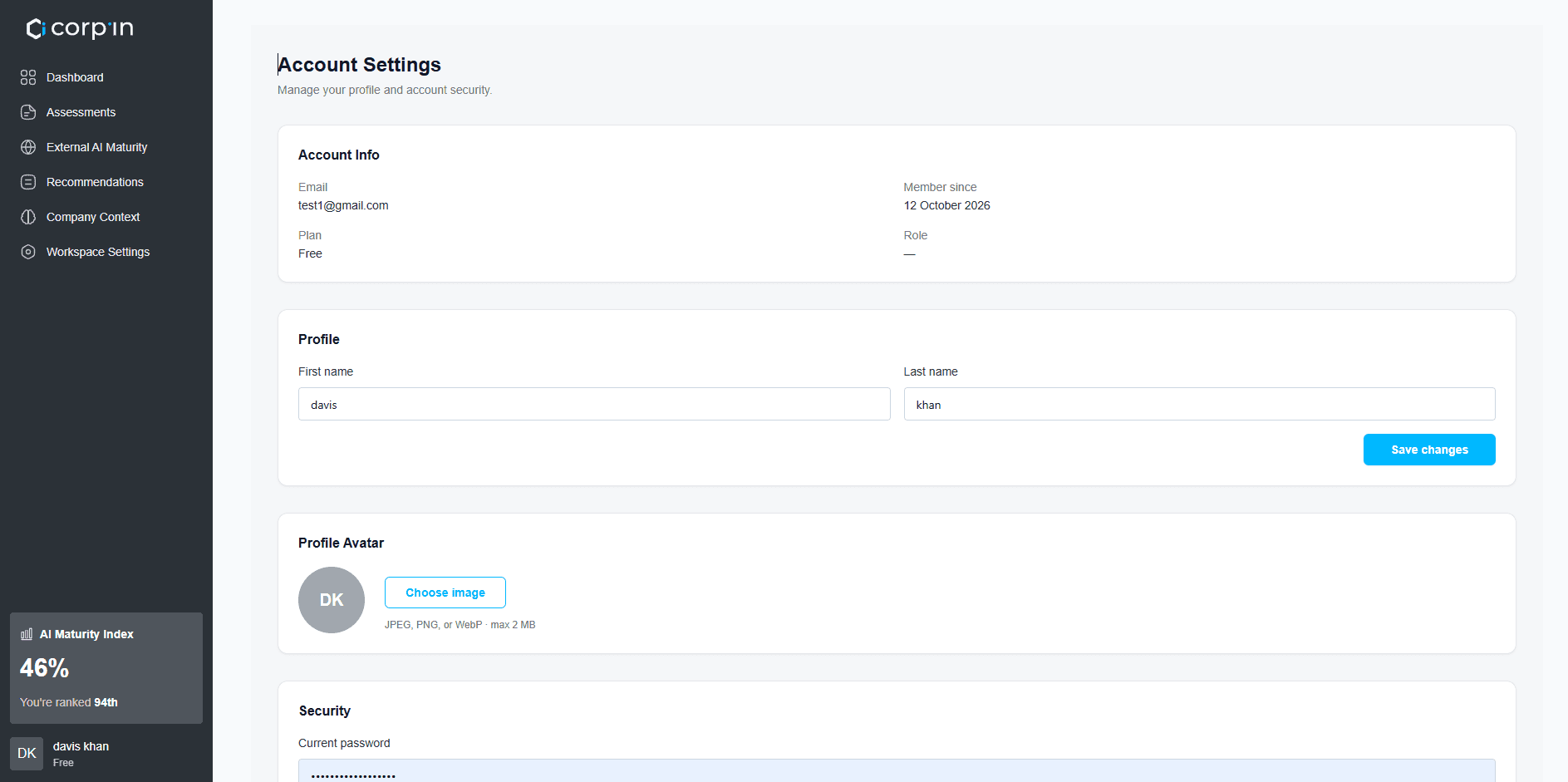Click the AI Maturity Index title

86,634
